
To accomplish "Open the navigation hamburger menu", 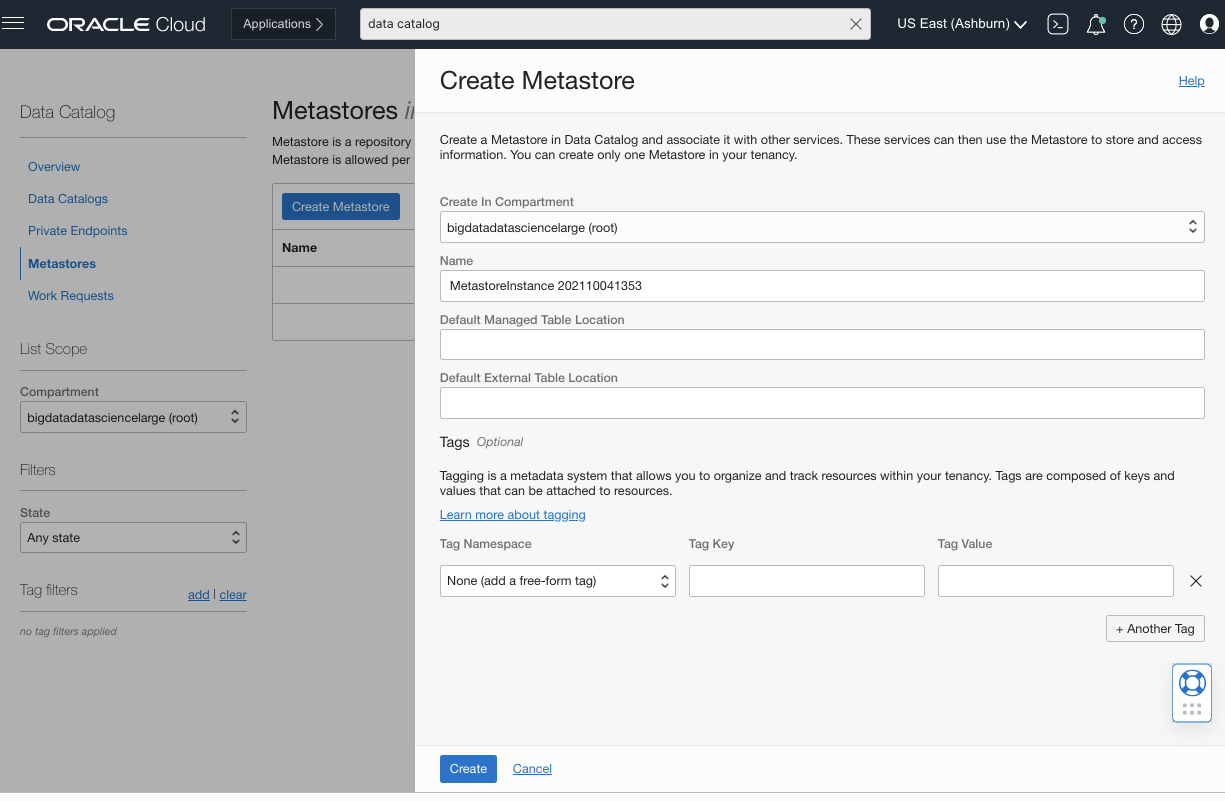I will (13, 23).
